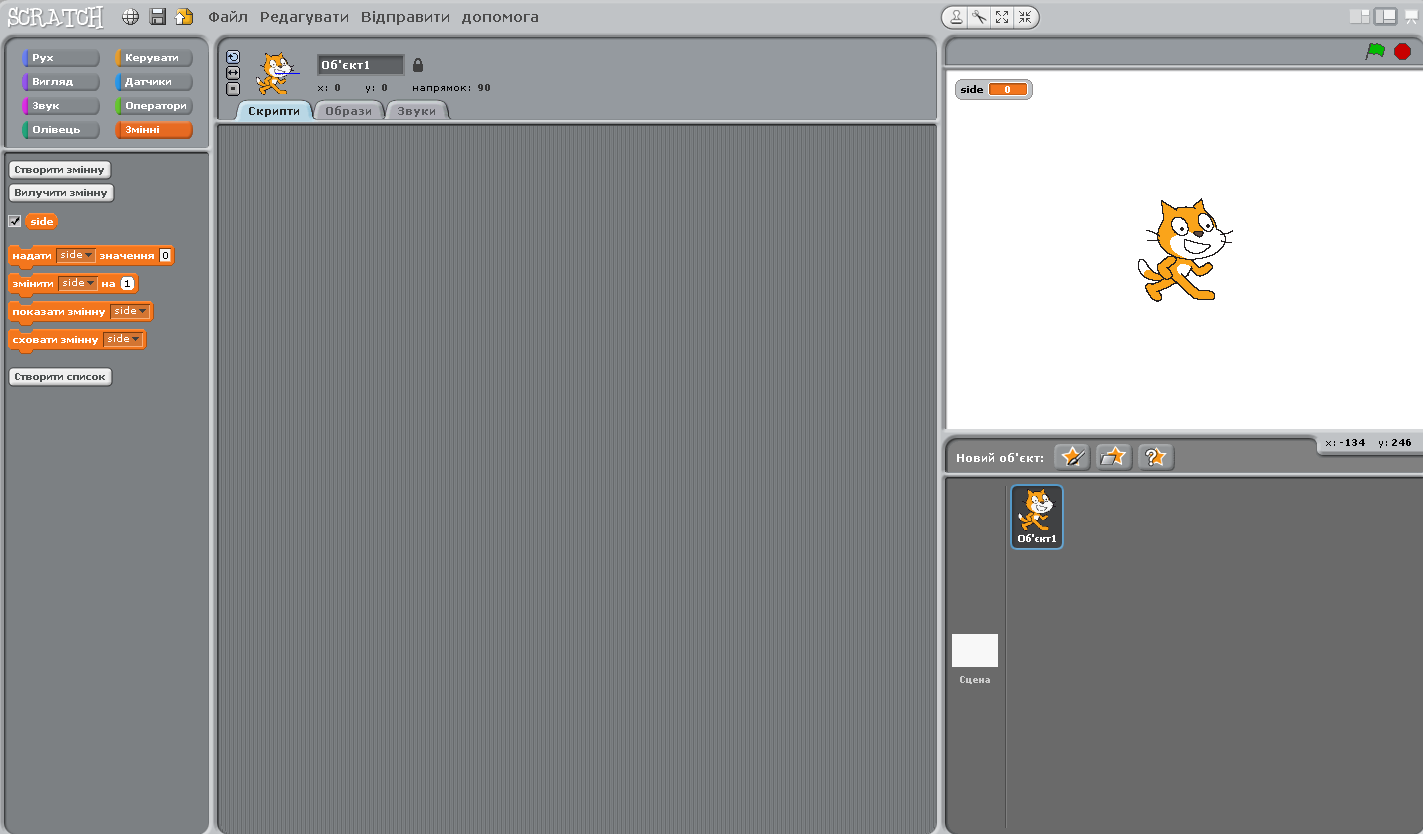Select the grow sprite tool

pyautogui.click(x=1002, y=17)
